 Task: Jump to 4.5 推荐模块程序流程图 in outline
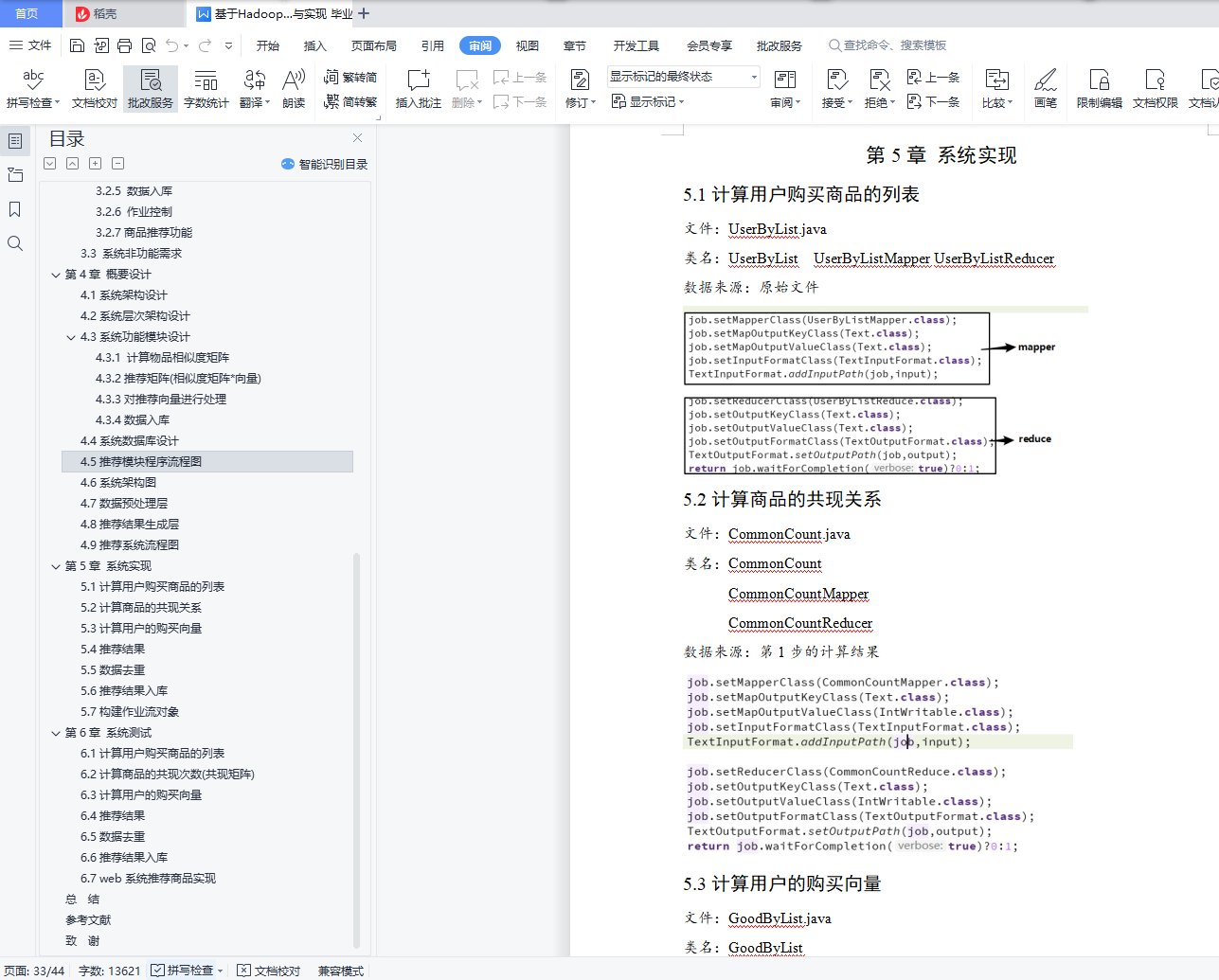(x=207, y=462)
